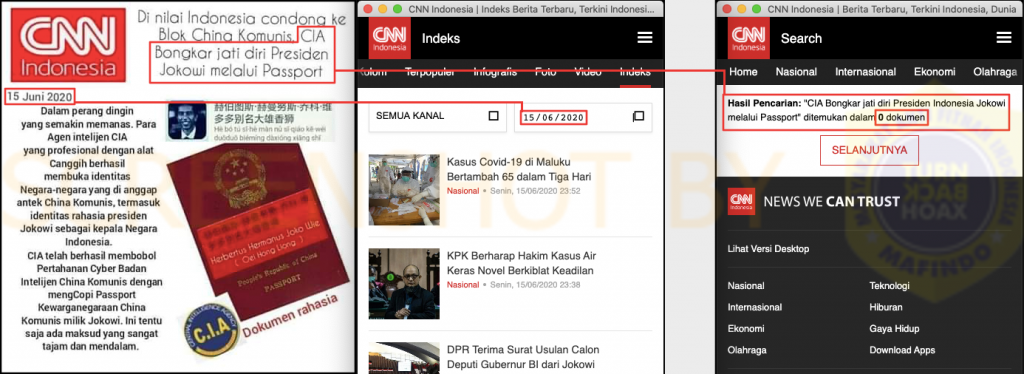Open Olahraga in Search window top navigation

point(995,72)
